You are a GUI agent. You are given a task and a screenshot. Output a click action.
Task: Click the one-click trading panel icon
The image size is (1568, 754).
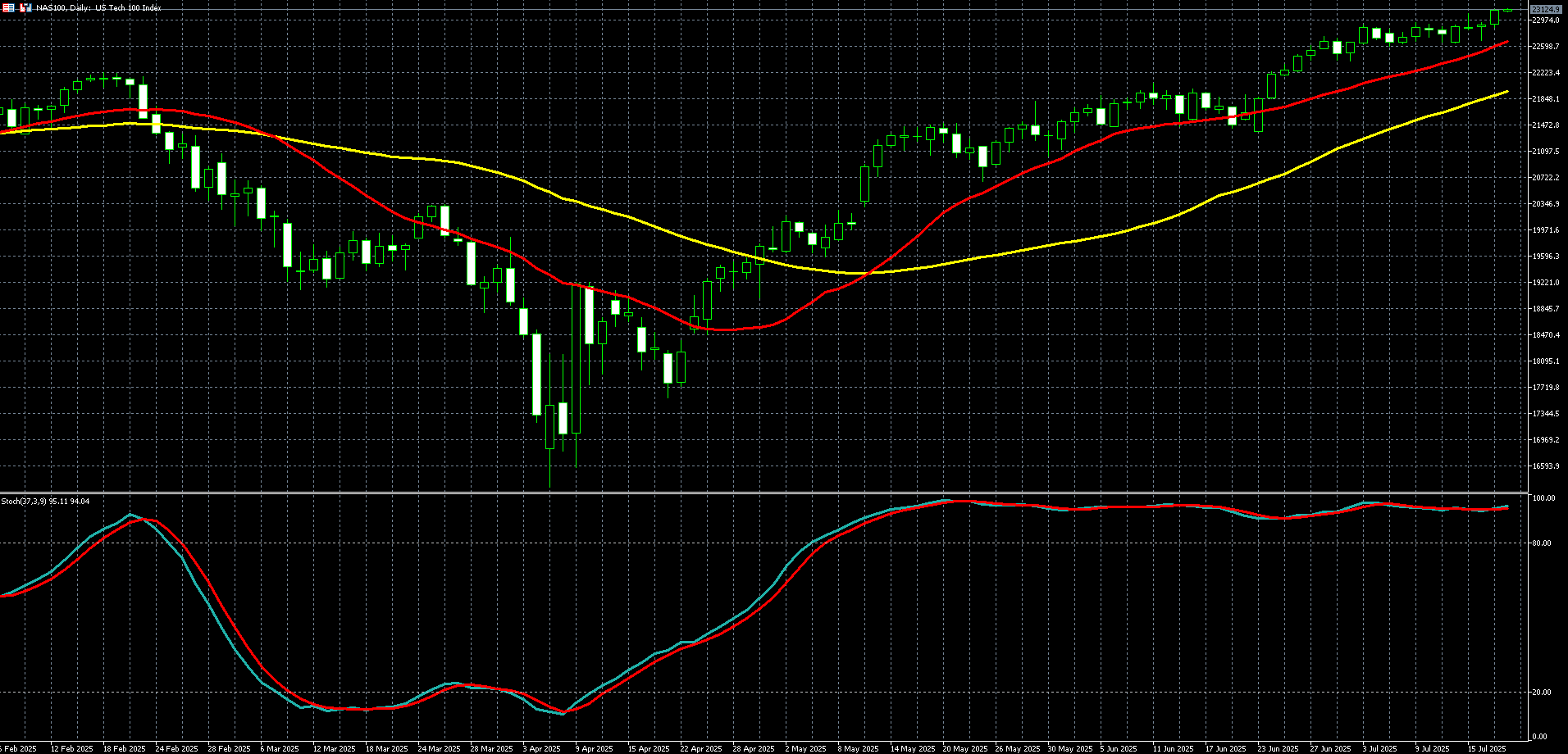[x=25, y=7]
